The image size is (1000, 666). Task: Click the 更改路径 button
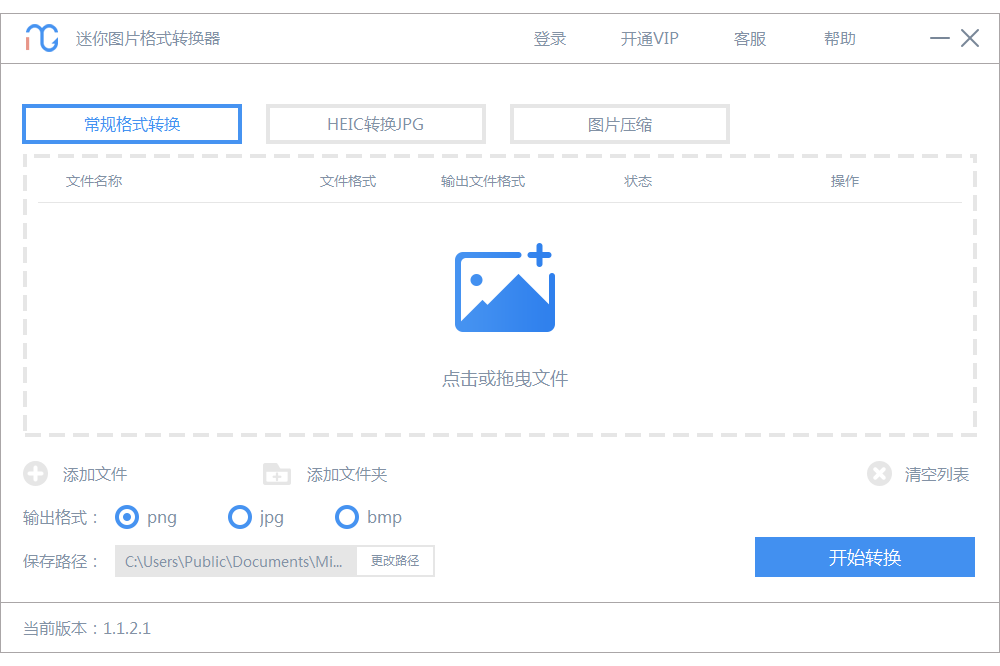pos(395,561)
